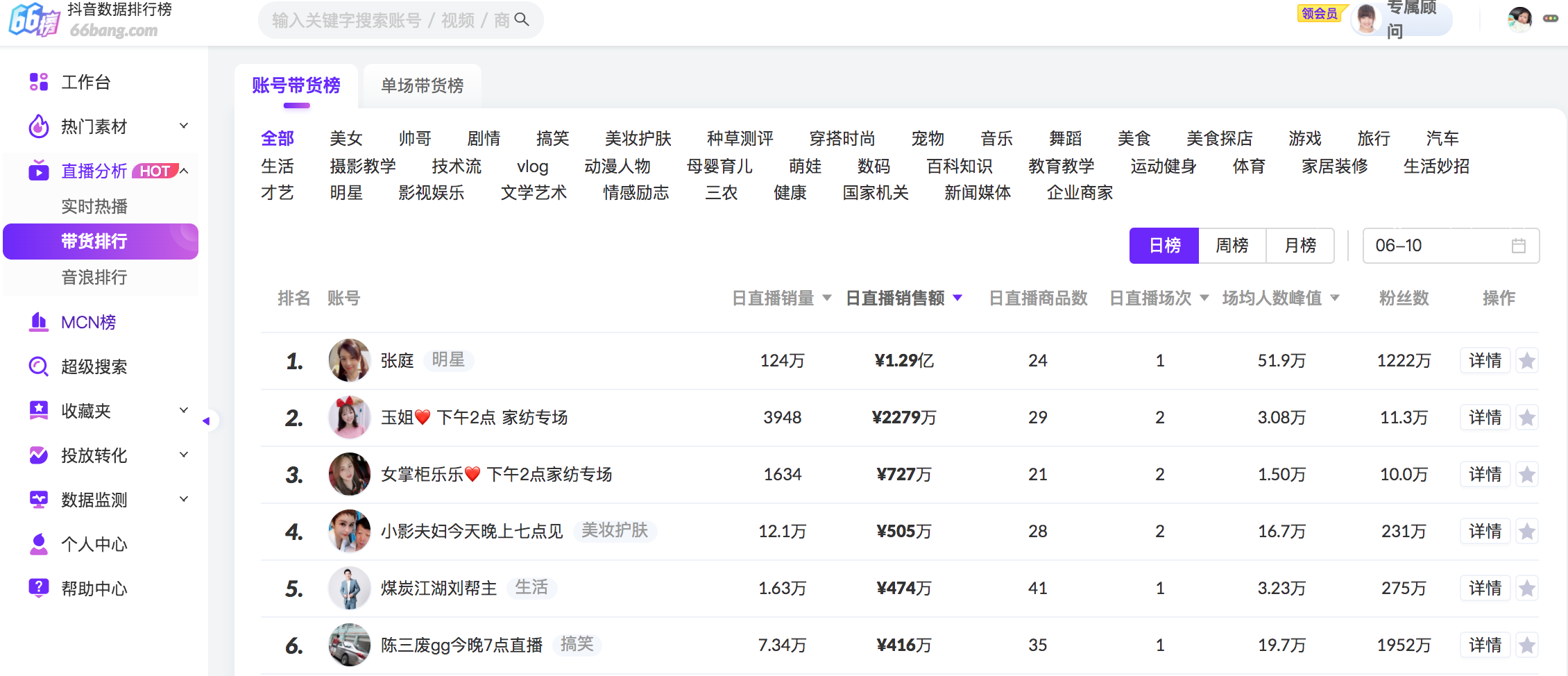
Task: Click the MCN榜 chart icon
Action: coord(39,322)
